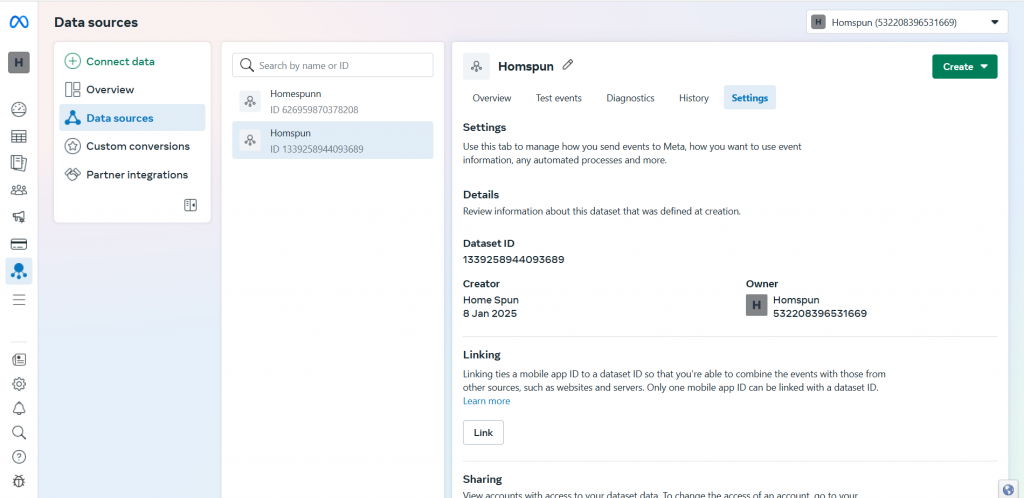Open the Homspun account avatar in sidebar
The height and width of the screenshot is (498, 1024).
18,63
